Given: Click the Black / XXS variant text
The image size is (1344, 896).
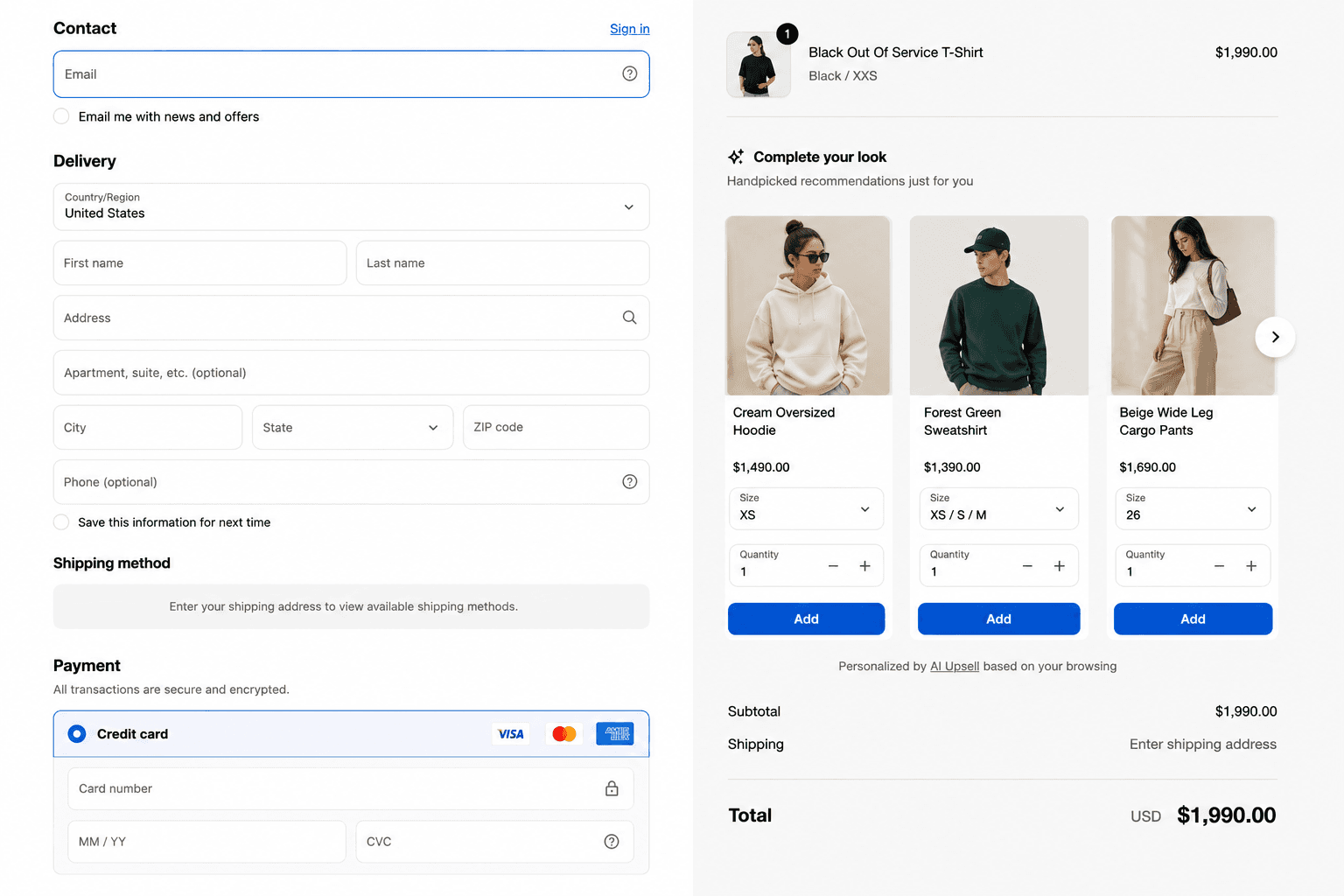Looking at the screenshot, I should [x=843, y=76].
